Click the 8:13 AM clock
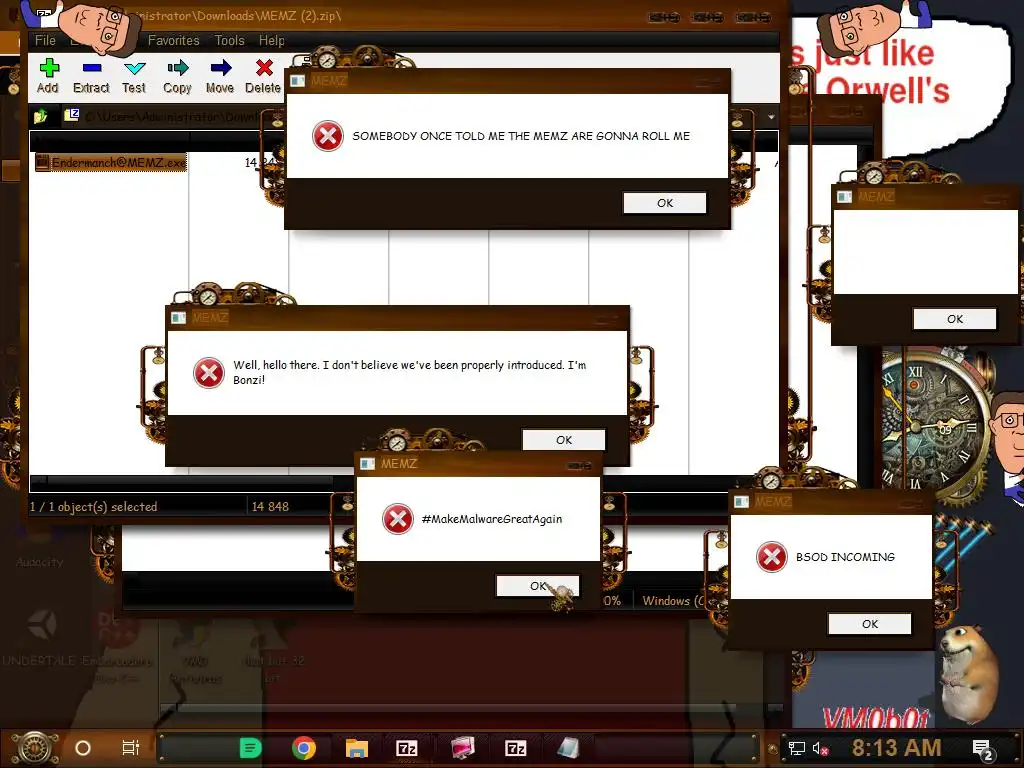The image size is (1024, 768). click(x=897, y=748)
